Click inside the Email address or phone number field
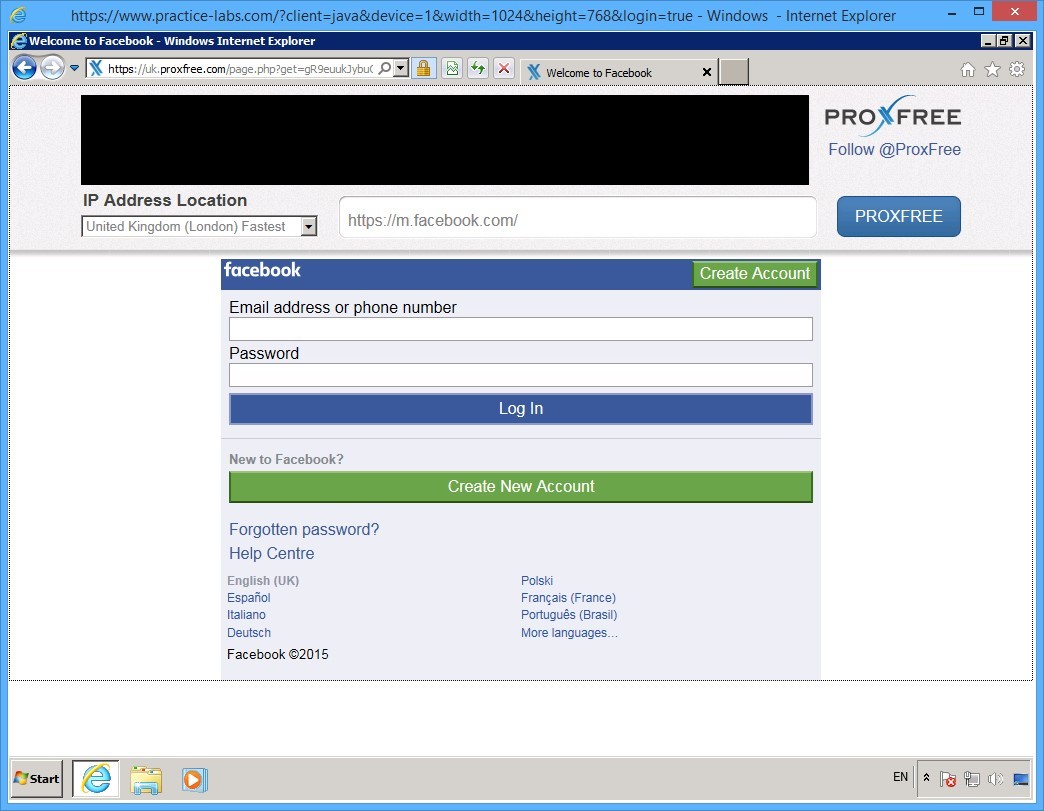Viewport: 1044px width, 811px height. coord(520,328)
